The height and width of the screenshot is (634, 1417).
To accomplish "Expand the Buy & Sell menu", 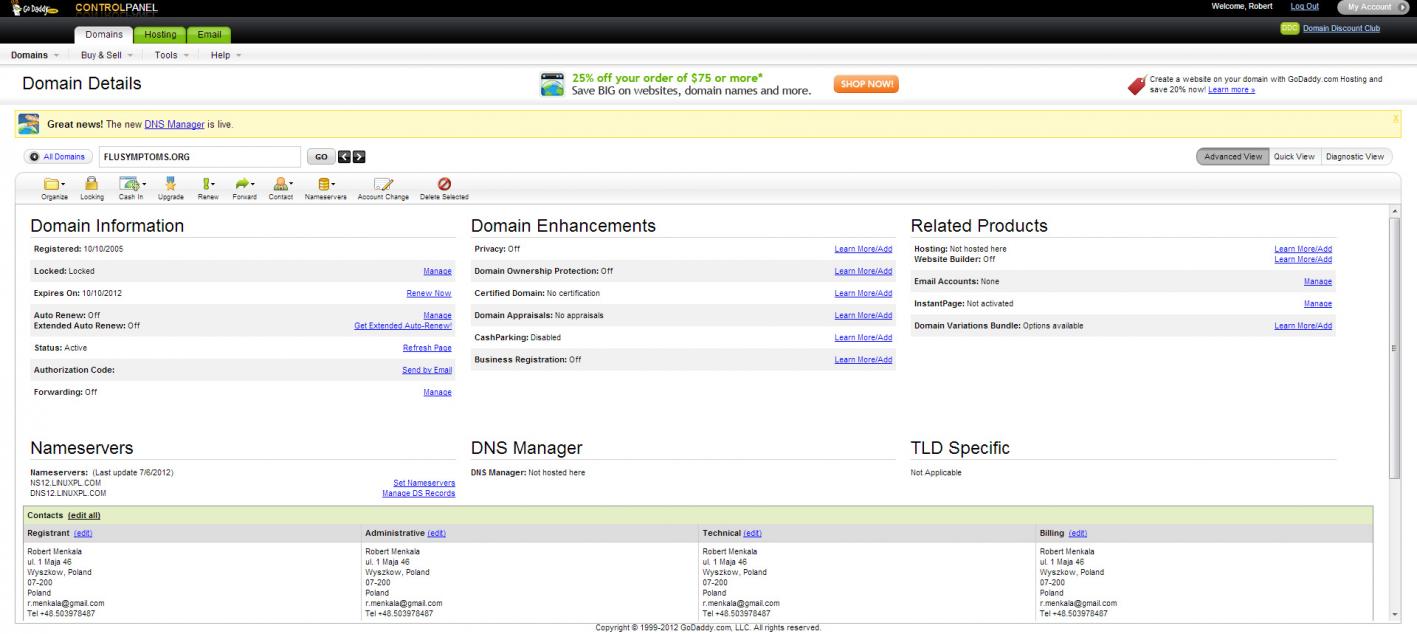I will click(x=106, y=54).
